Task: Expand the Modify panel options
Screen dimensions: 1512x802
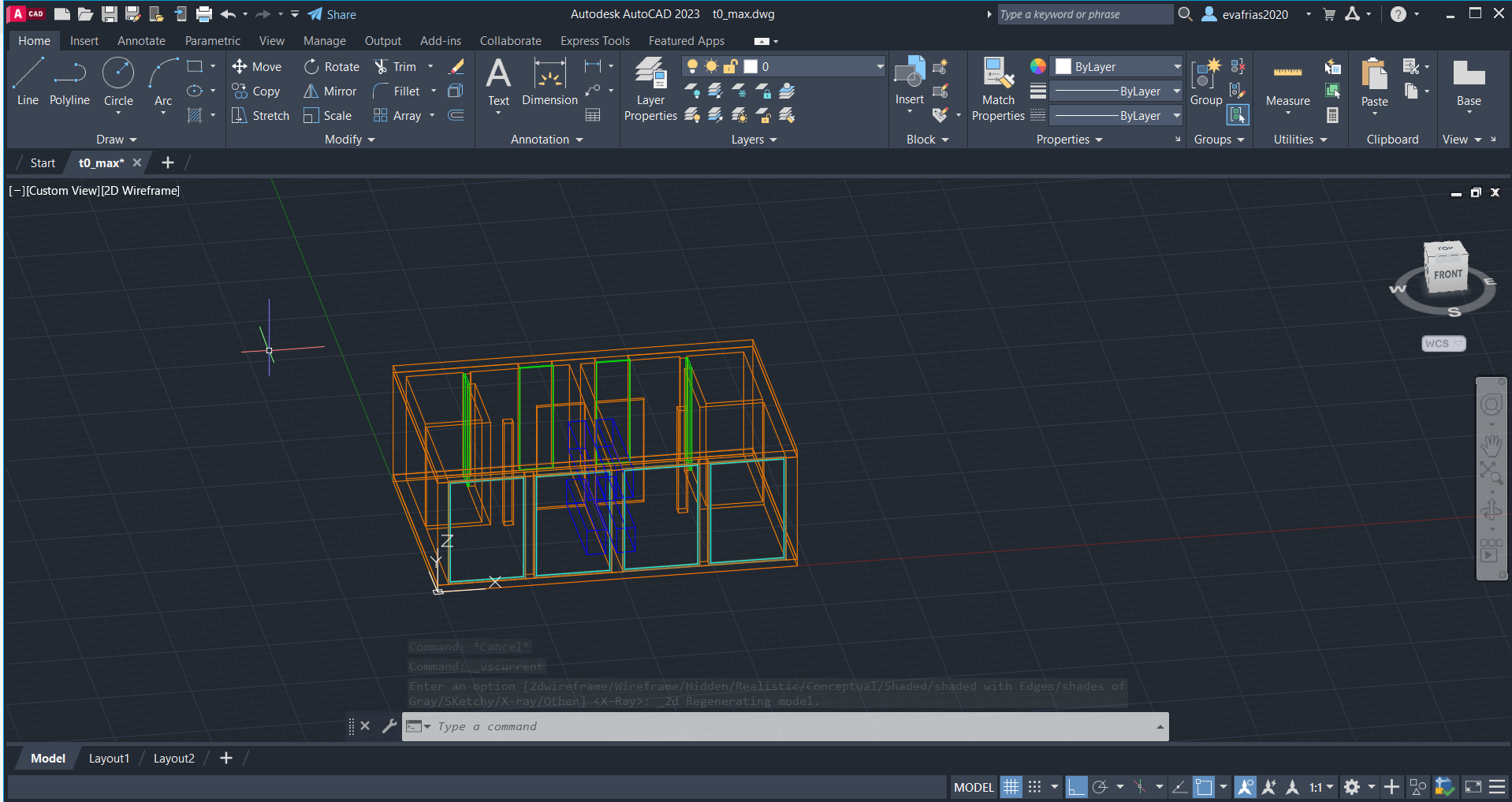Action: 349,140
